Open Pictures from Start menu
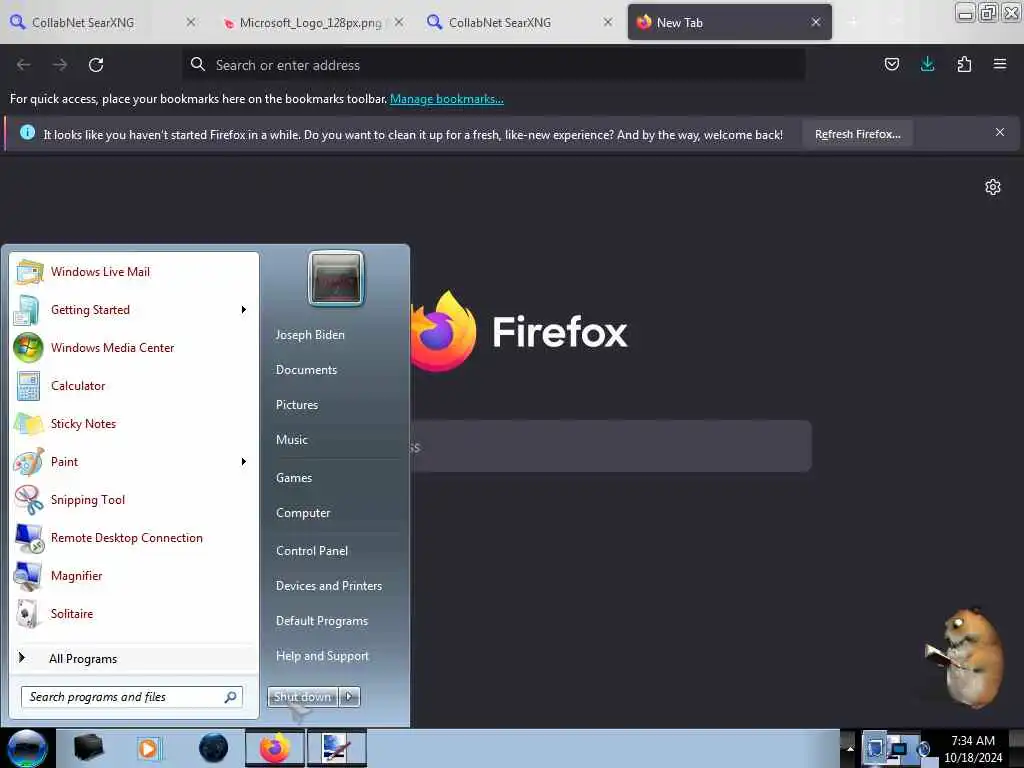Image resolution: width=1024 pixels, height=768 pixels. [x=297, y=405]
